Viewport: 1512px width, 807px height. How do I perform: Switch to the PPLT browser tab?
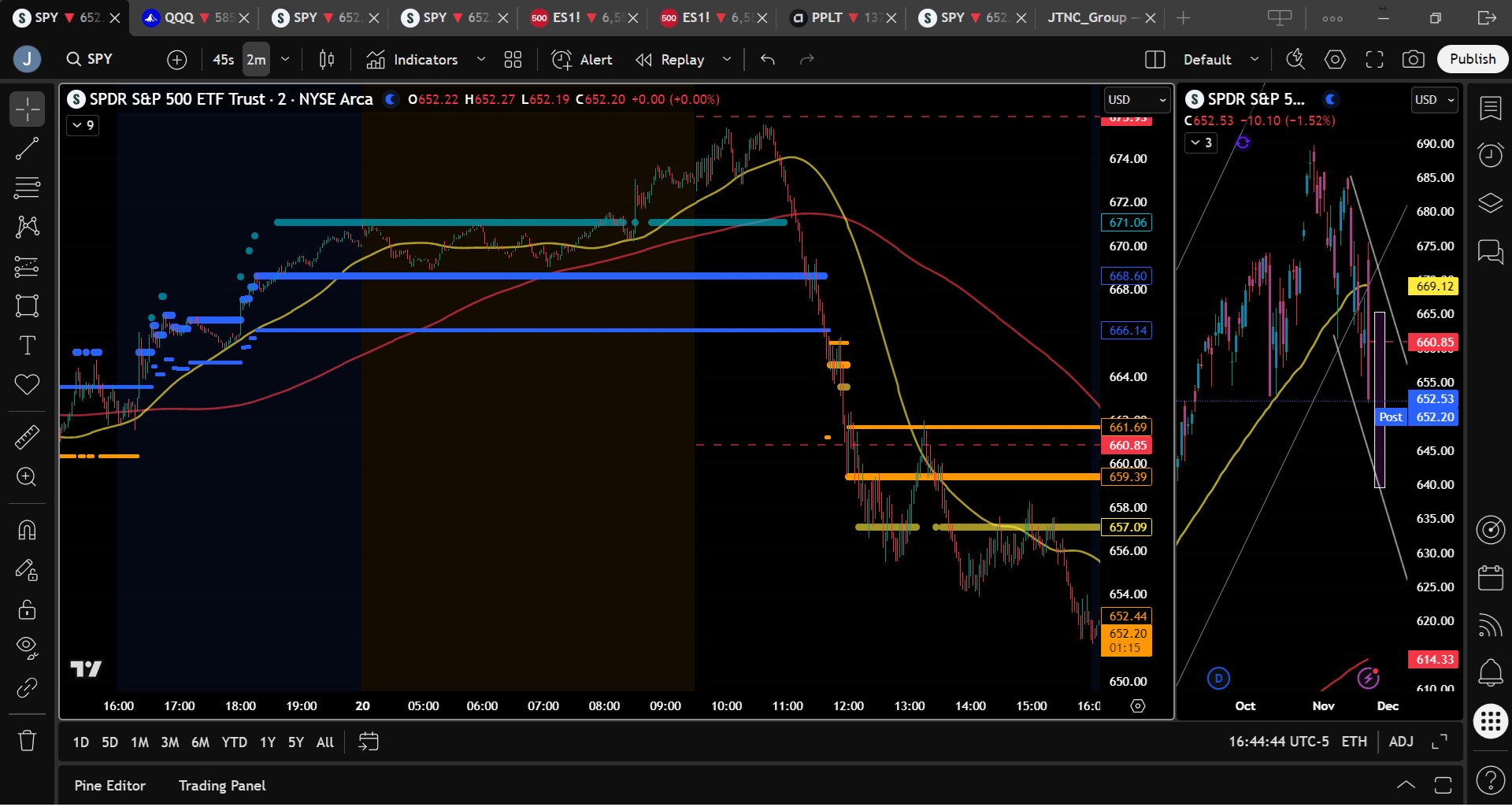click(x=843, y=17)
